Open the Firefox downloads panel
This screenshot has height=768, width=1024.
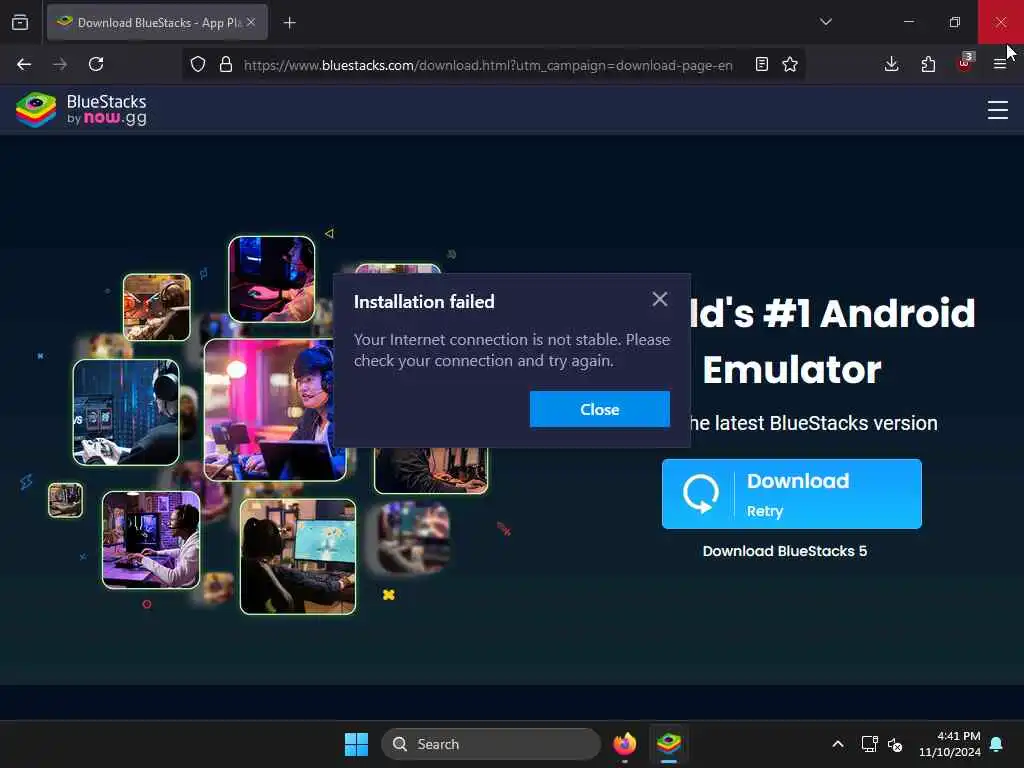891,64
